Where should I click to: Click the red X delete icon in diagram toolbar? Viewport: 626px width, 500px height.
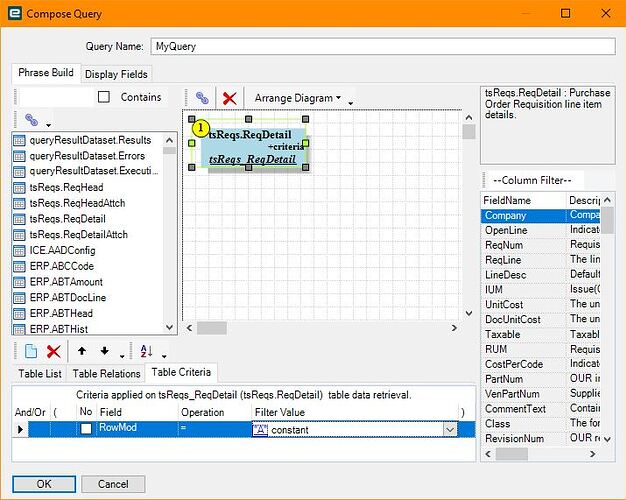pyautogui.click(x=229, y=98)
